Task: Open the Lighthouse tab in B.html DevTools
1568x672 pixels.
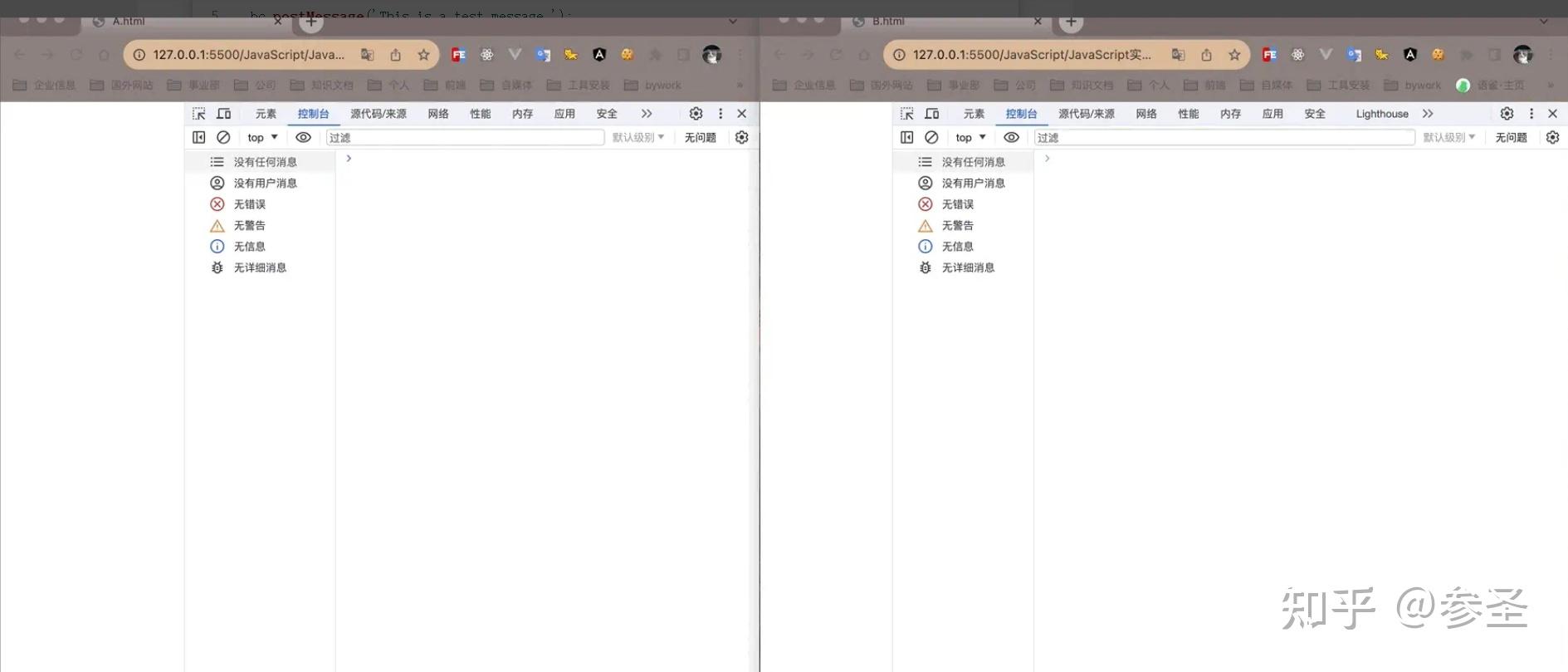Action: [x=1382, y=114]
